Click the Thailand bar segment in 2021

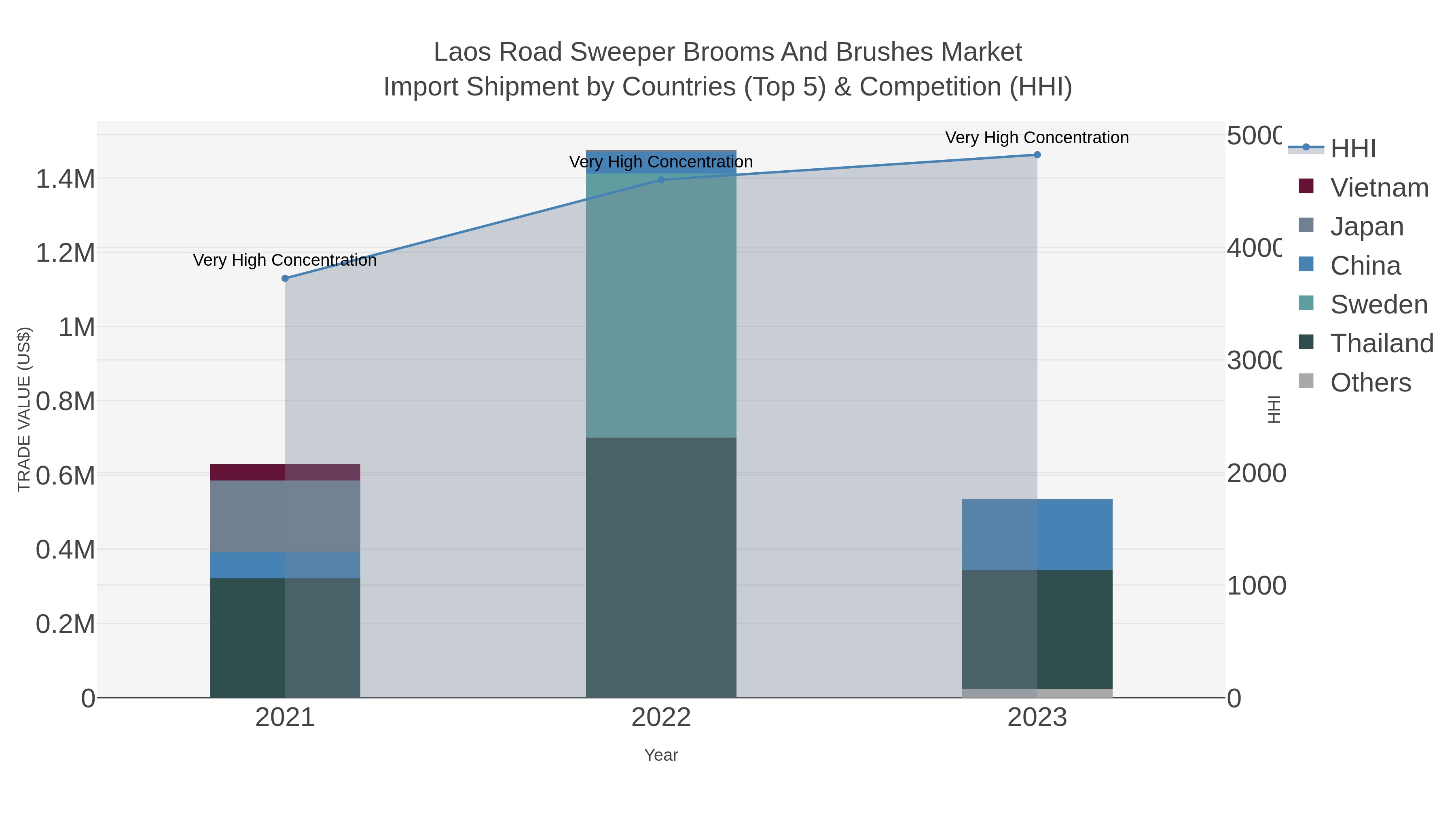tap(285, 637)
